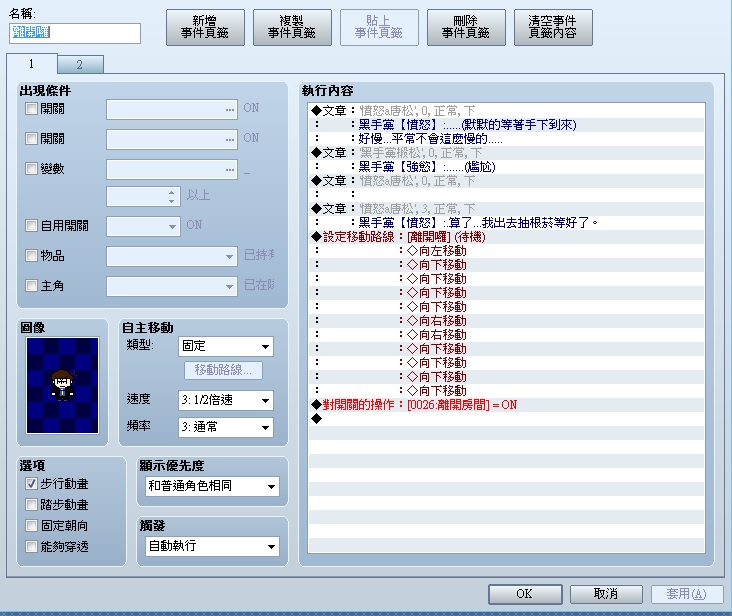Enable the first 開關 condition checkbox
Image resolution: width=732 pixels, height=616 pixels.
pos(31,109)
